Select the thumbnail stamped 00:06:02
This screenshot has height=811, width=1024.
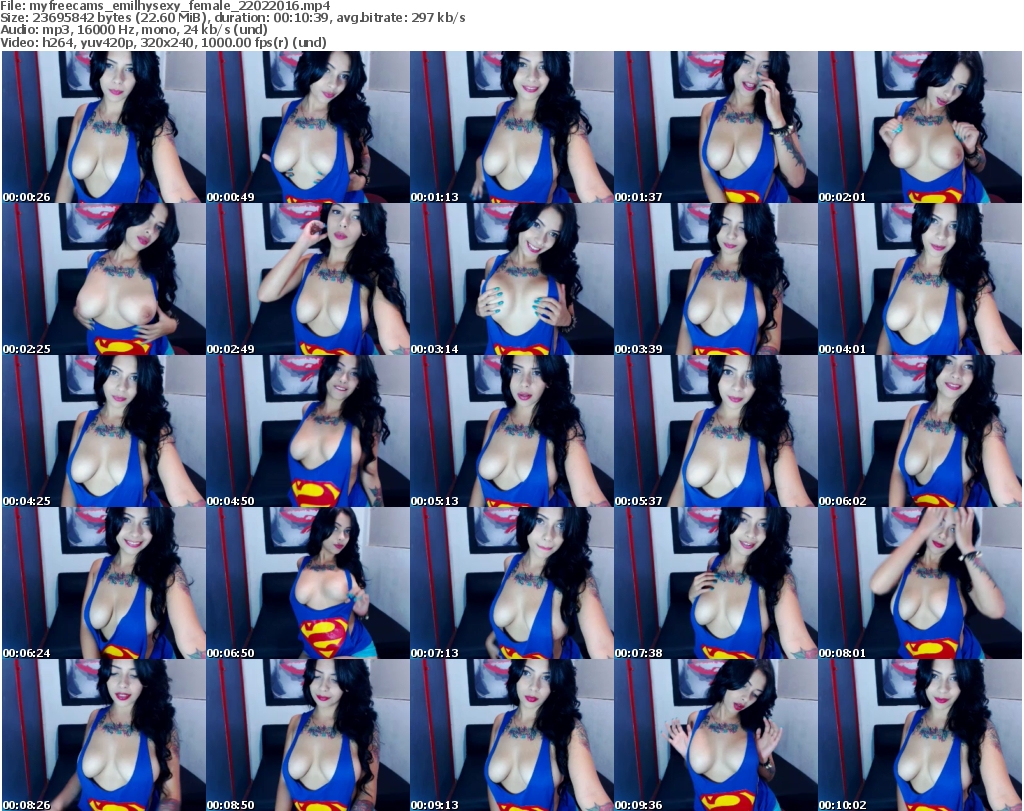[x=920, y=431]
